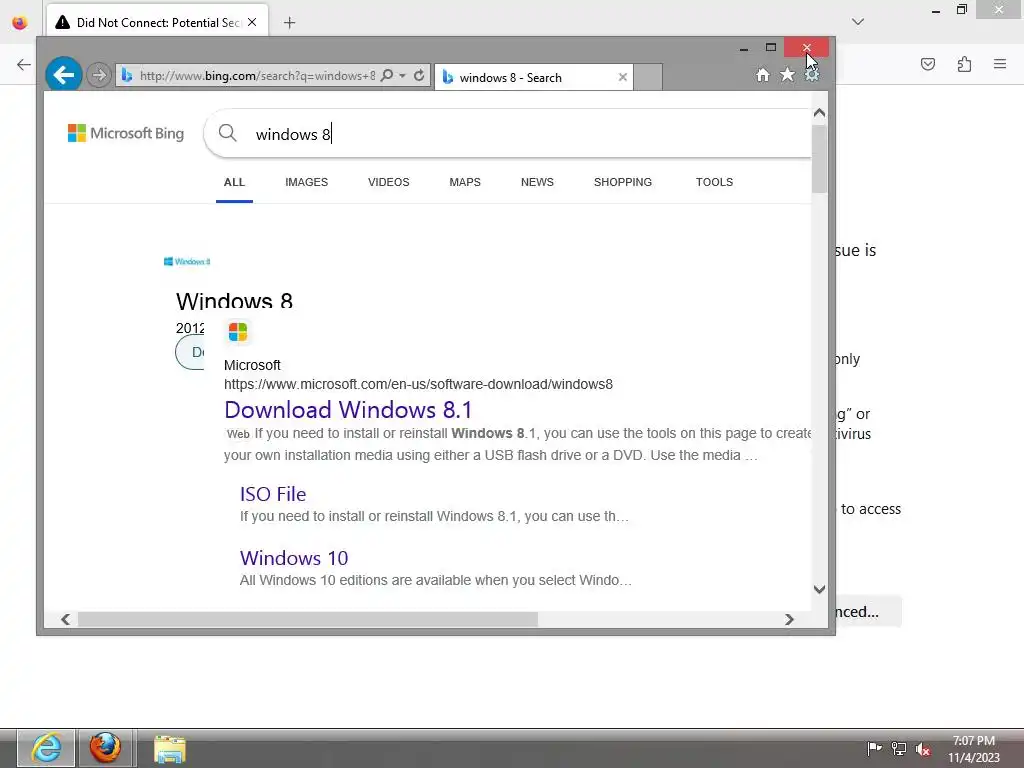Close the Firefox 'Did Not Connect' tab
Image resolution: width=1024 pixels, height=768 pixels.
pos(252,23)
